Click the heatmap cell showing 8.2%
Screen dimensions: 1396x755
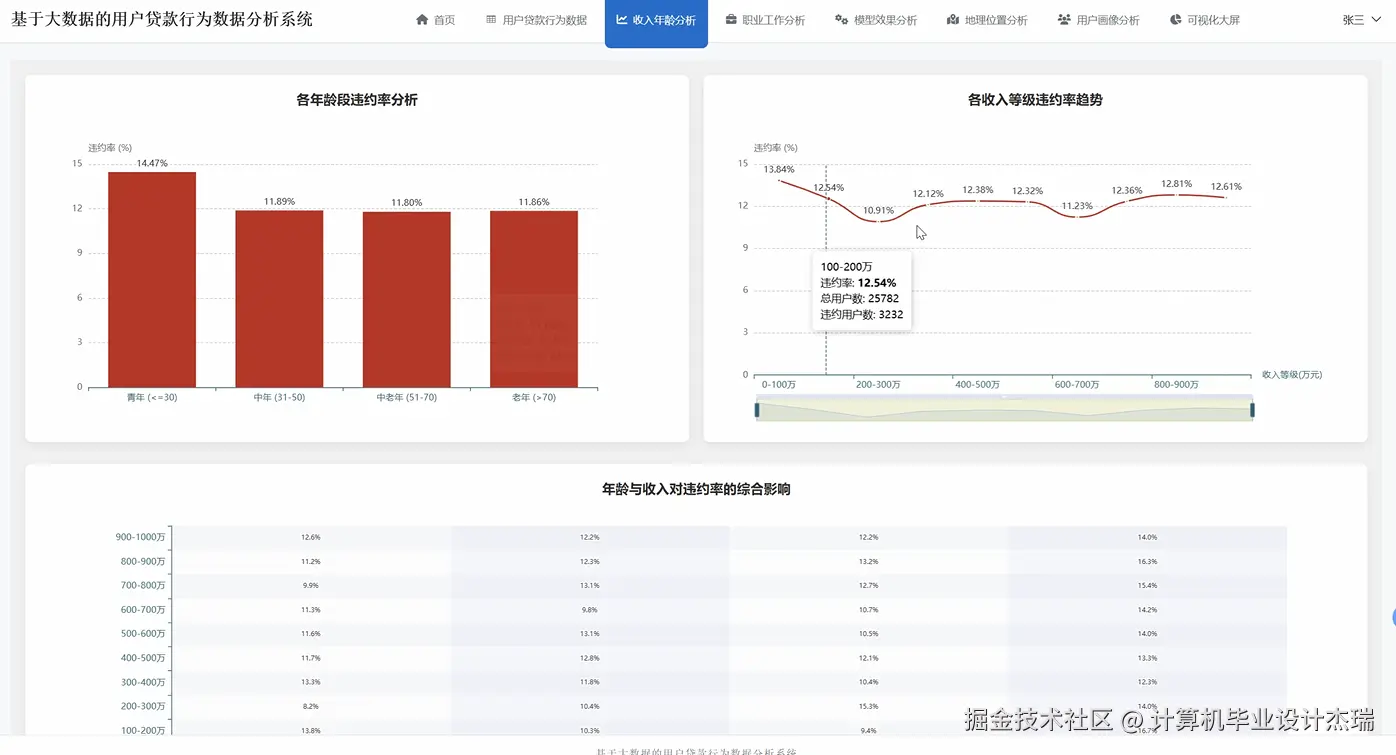(311, 707)
